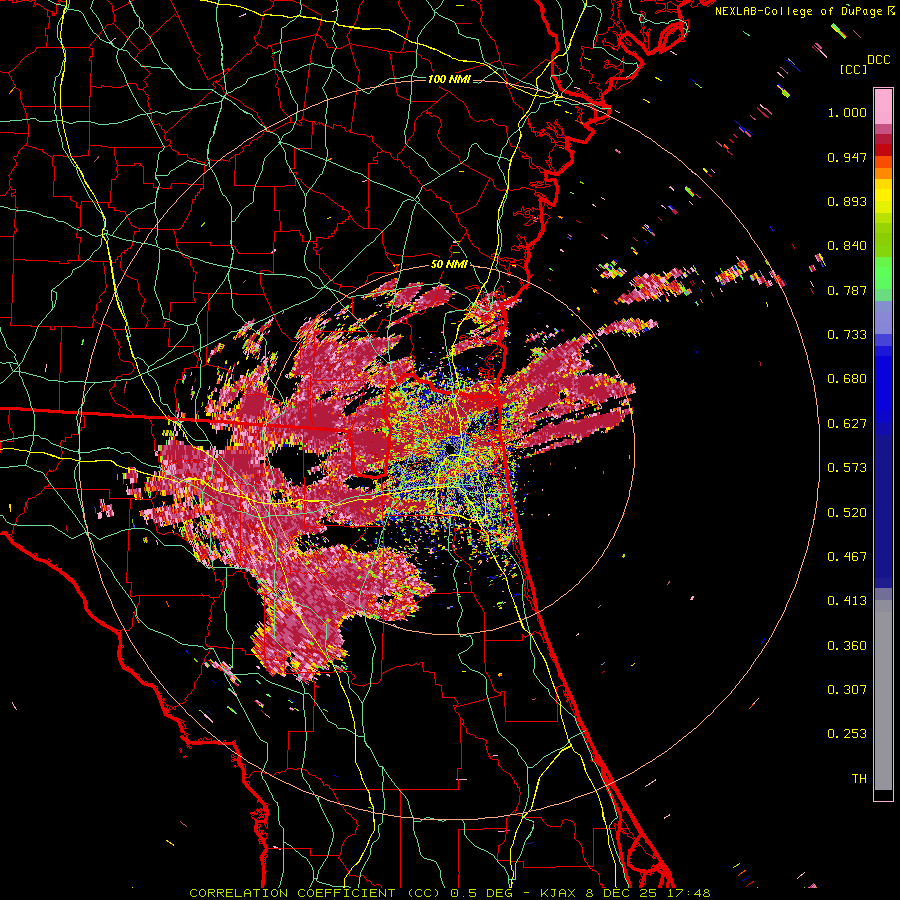900x900 pixels.
Task: Click the TH threshold label
Action: tap(859, 779)
